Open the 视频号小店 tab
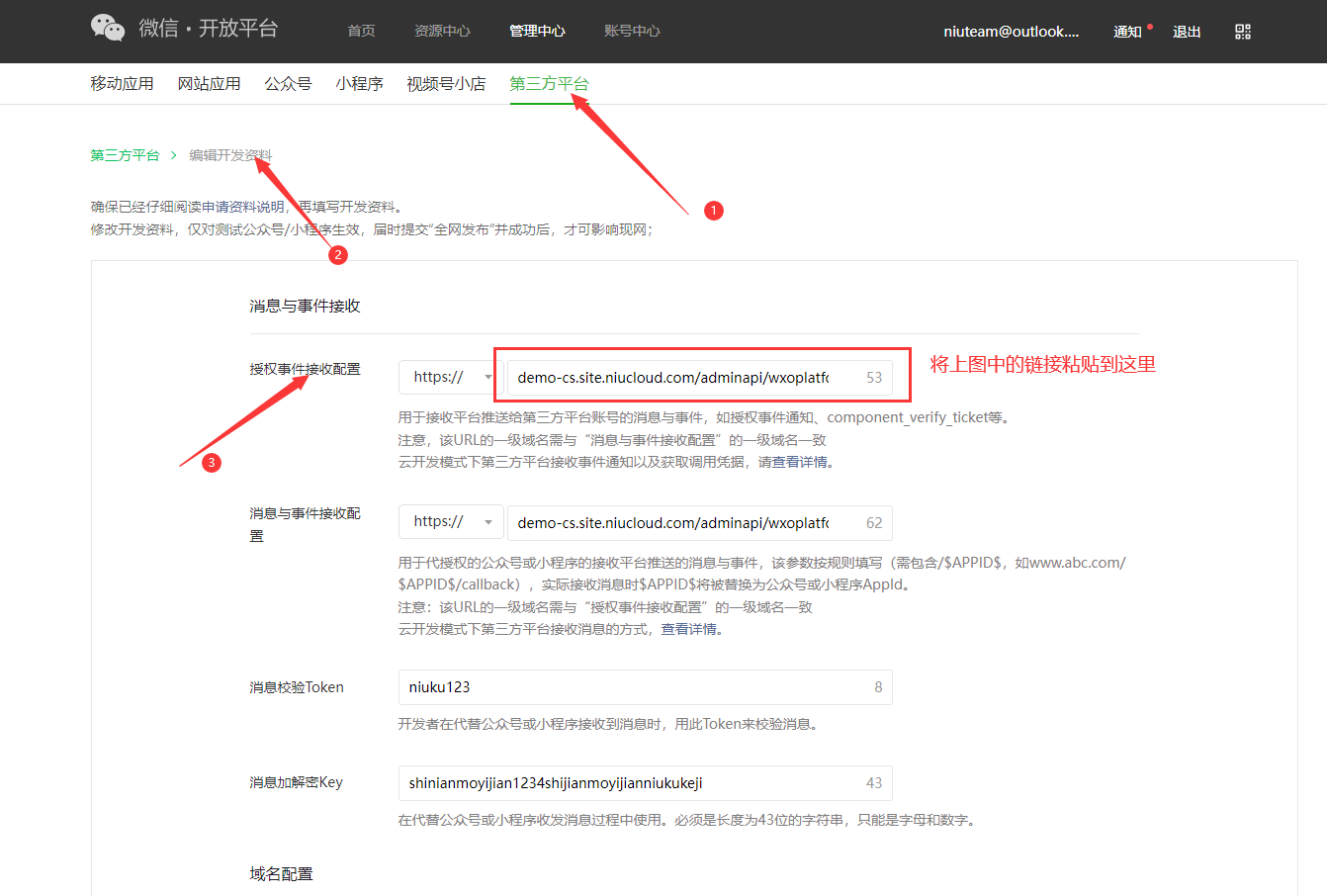 [x=446, y=84]
